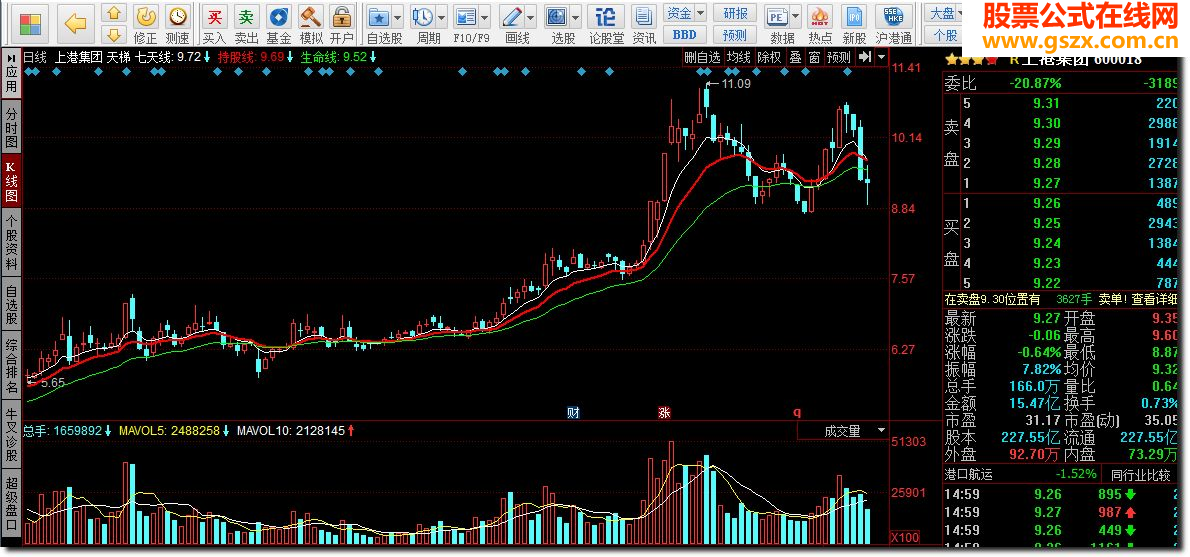Open the 模拟 gavel icon
Screen dimensions: 1190x557
point(310,16)
